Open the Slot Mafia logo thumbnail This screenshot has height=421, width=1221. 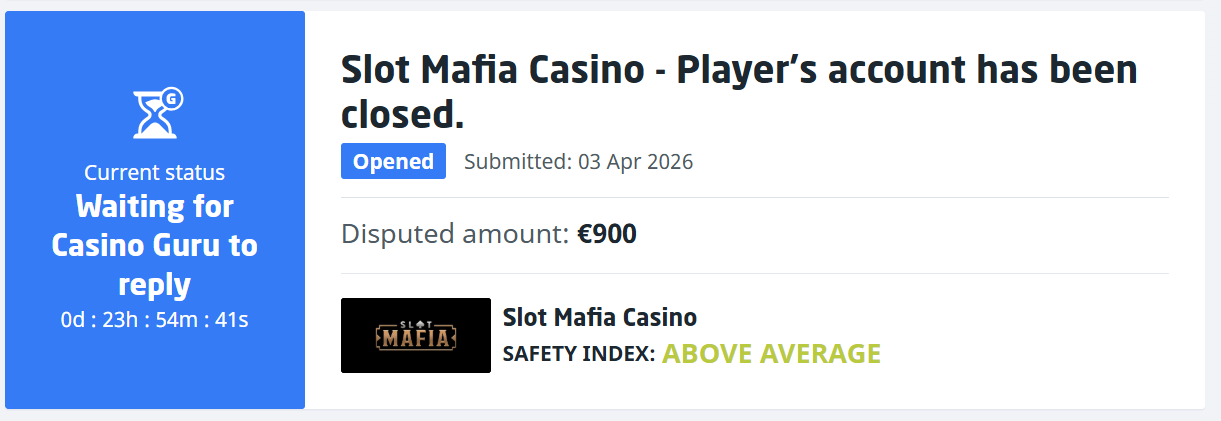pyautogui.click(x=416, y=335)
